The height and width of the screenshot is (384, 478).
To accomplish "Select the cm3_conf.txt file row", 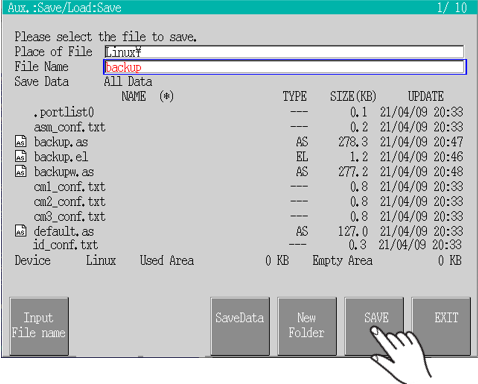I will (239, 217).
